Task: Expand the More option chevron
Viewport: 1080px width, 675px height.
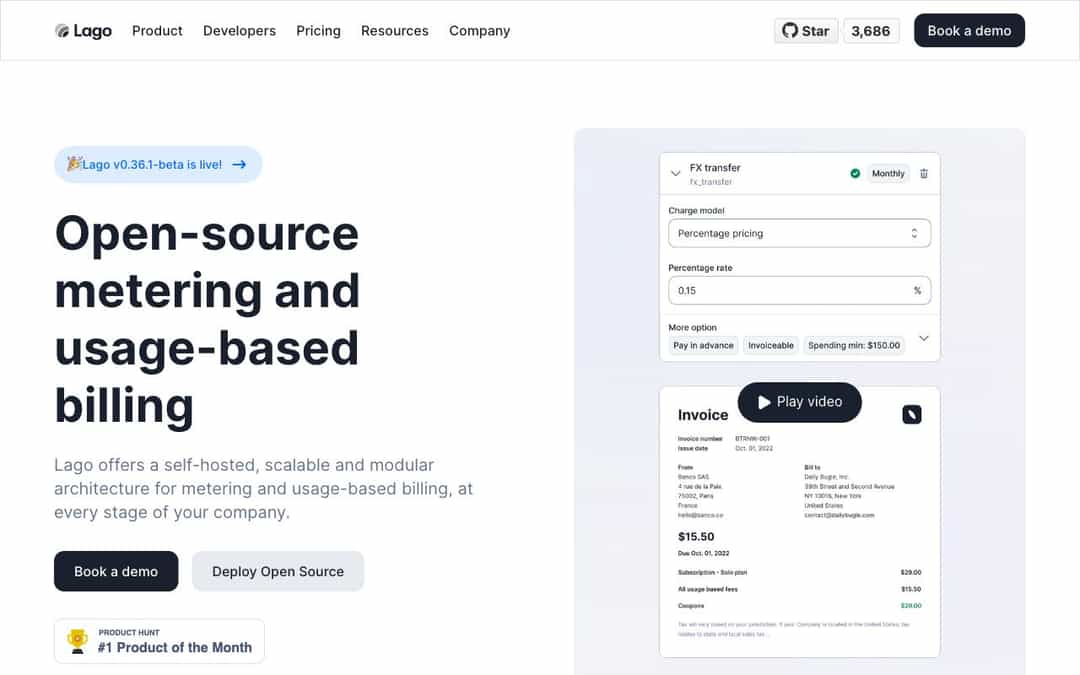Action: tap(923, 338)
